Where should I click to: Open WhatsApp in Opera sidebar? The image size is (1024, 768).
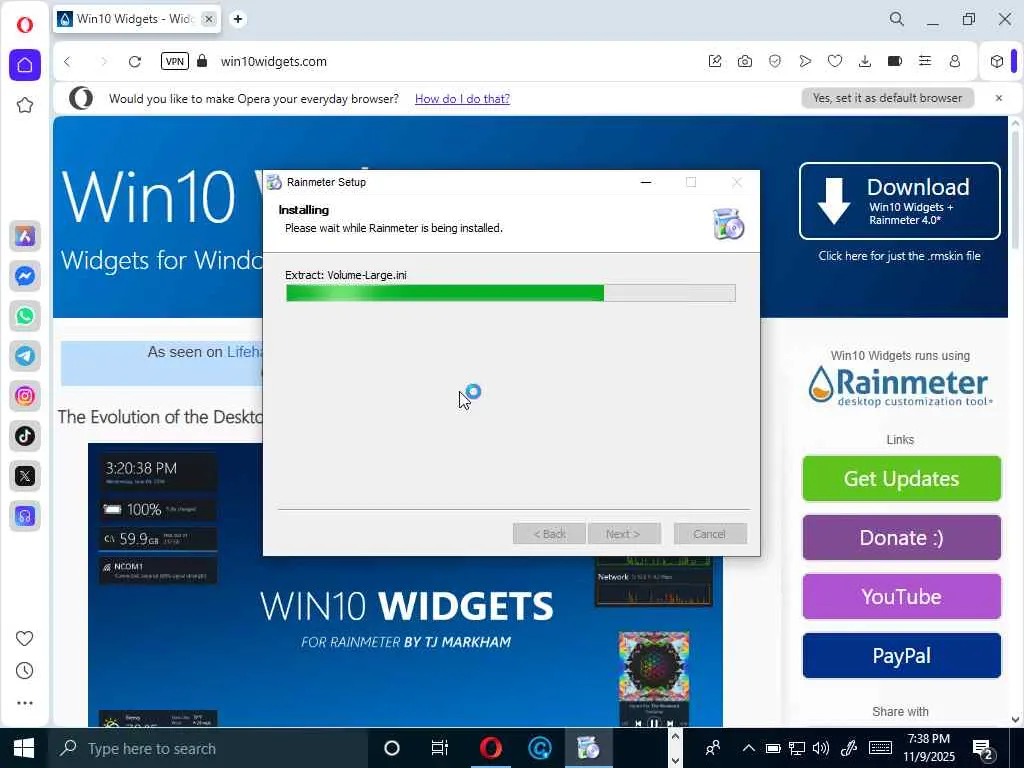(25, 316)
